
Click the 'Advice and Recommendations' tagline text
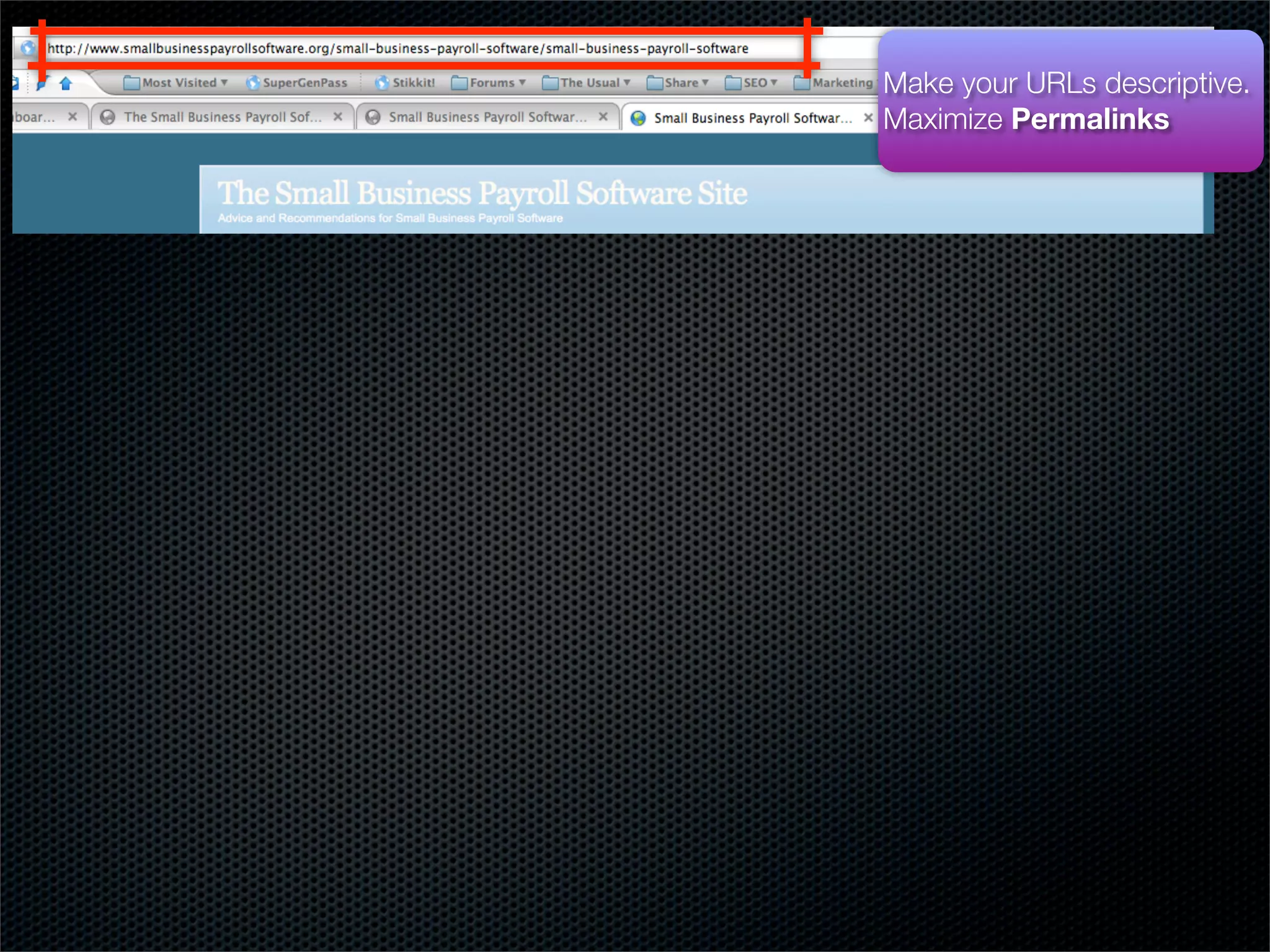(x=390, y=218)
